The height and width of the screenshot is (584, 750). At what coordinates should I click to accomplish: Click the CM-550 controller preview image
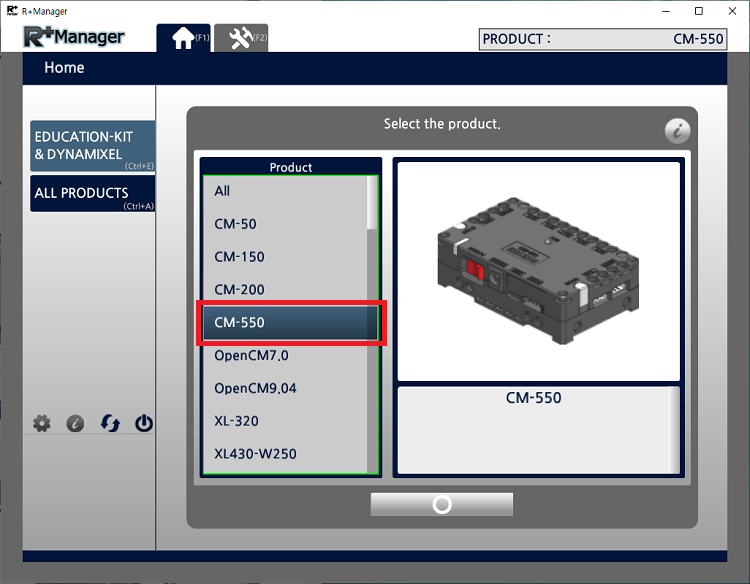[538, 270]
